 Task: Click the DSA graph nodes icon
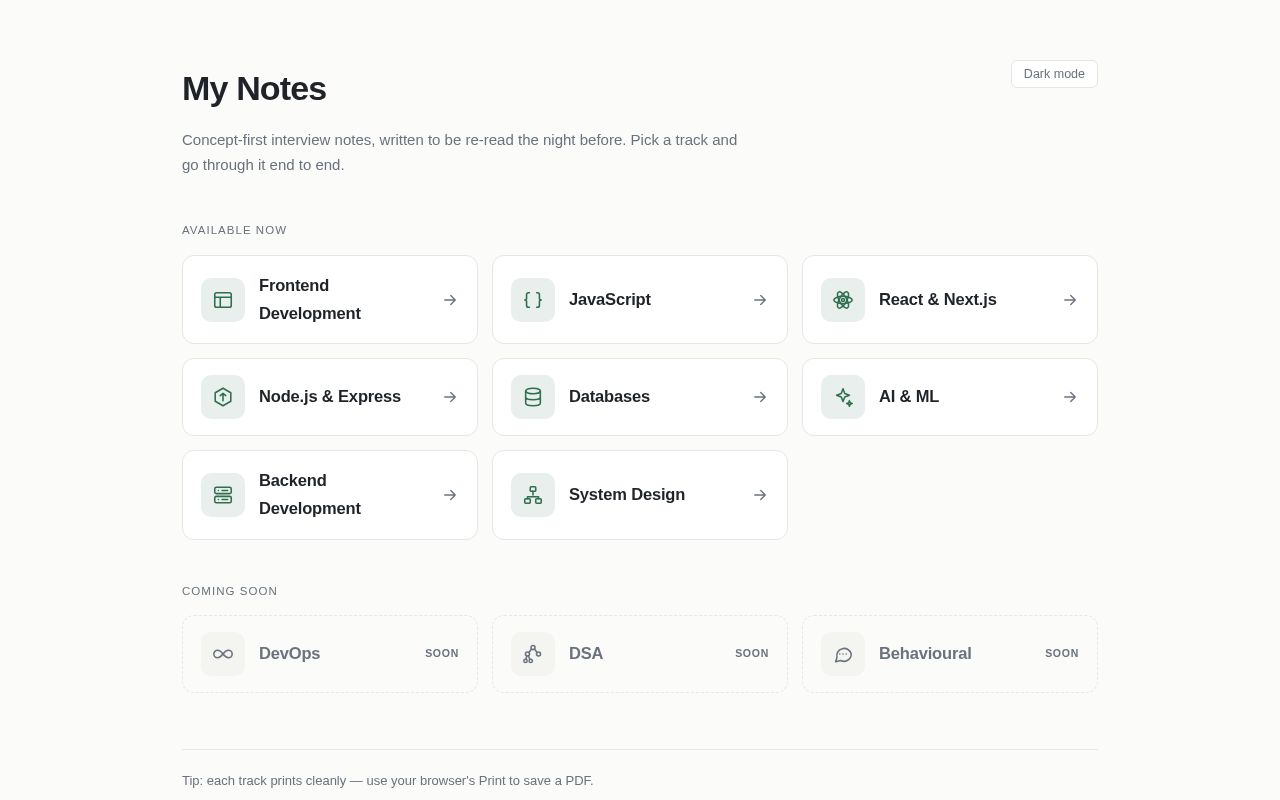click(533, 654)
